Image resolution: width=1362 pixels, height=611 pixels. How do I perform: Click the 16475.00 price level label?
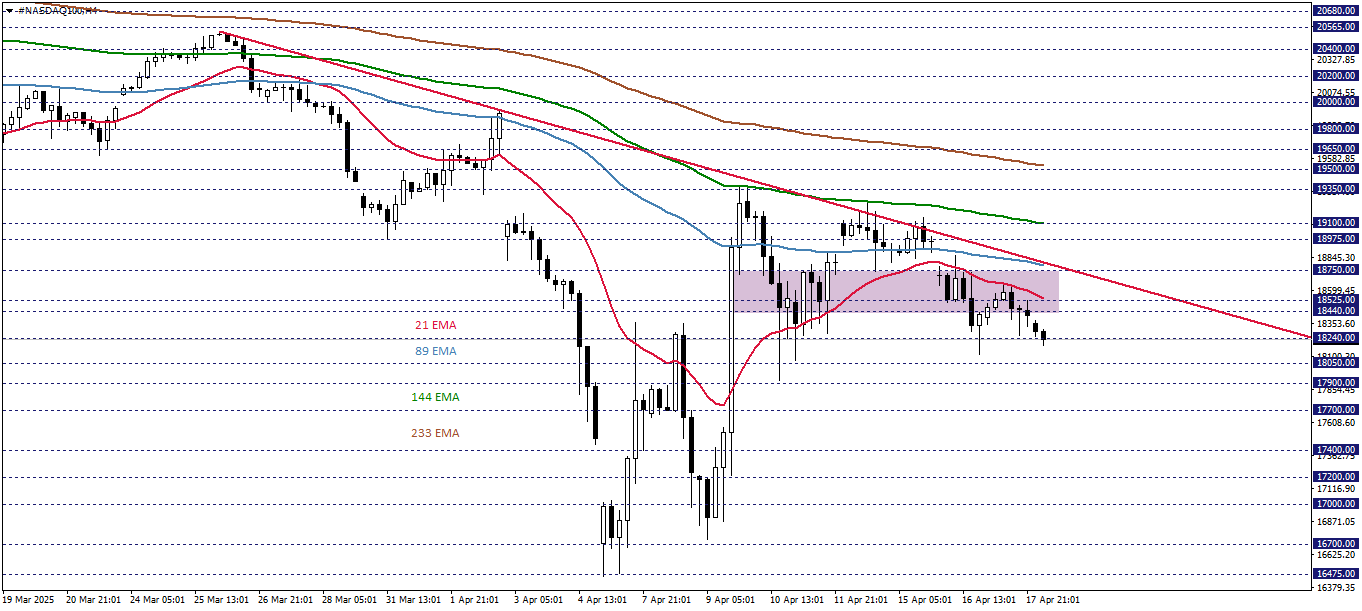click(x=1336, y=574)
